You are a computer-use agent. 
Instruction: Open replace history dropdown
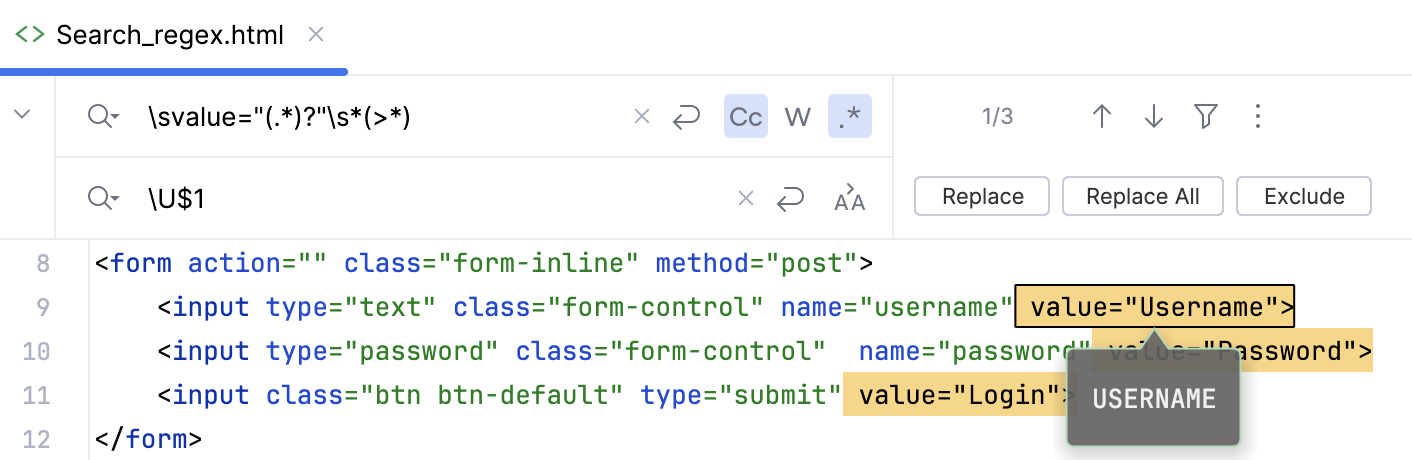coord(104,198)
